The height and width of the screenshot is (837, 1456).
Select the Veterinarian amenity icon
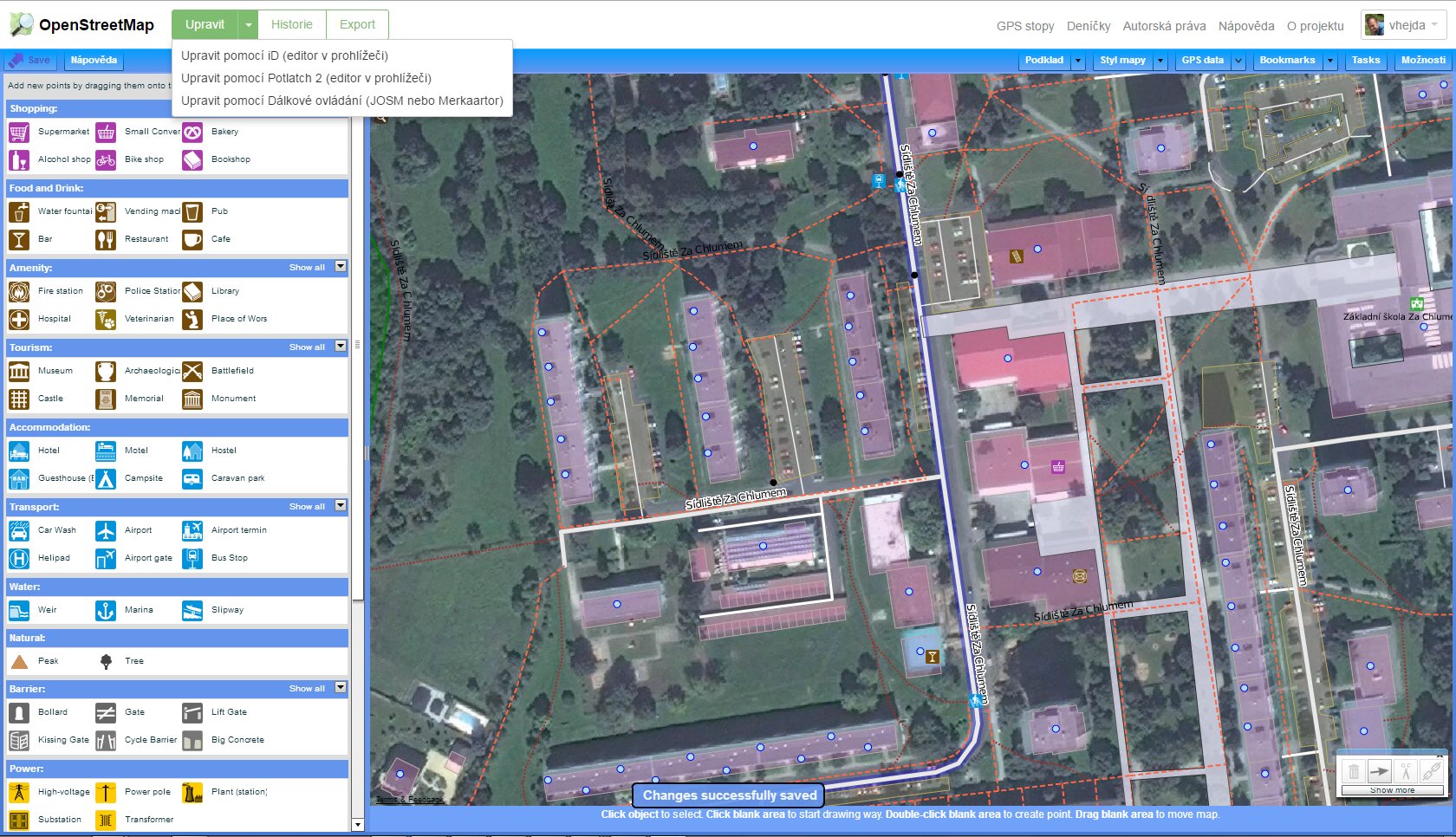(x=106, y=320)
